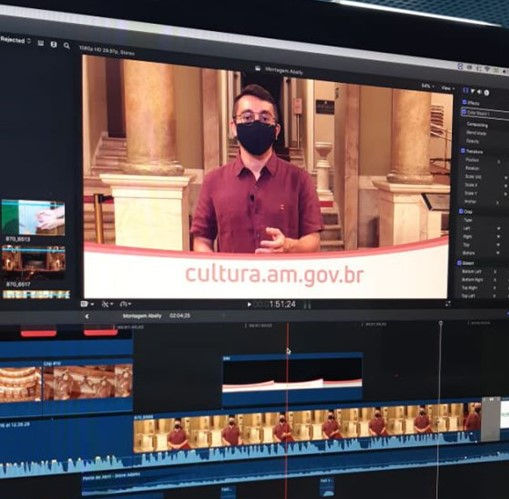Open the browser search magnifier
Viewport: 509px width, 499px height.
tap(67, 46)
